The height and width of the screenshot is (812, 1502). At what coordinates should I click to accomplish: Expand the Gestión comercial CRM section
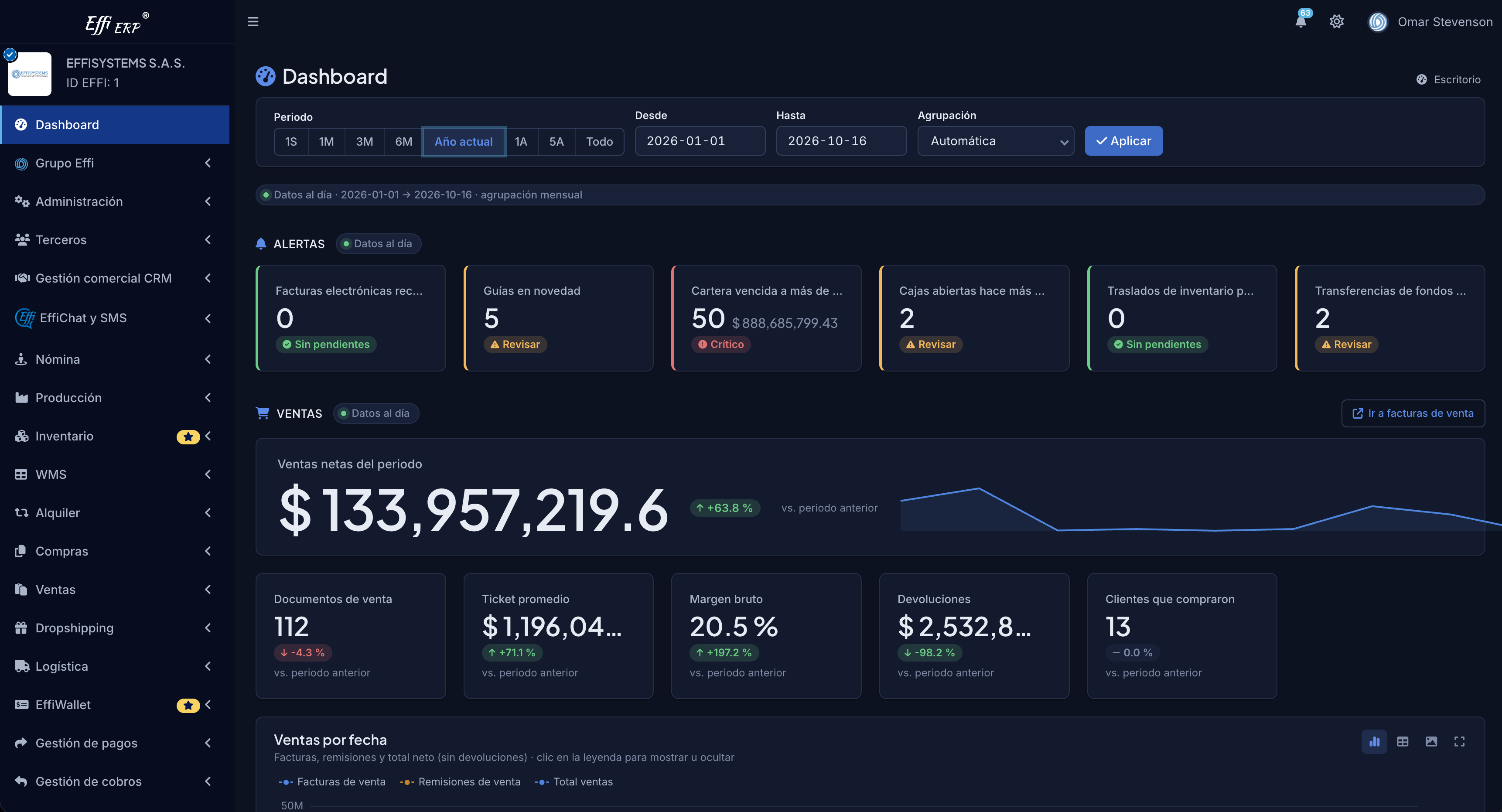pyautogui.click(x=115, y=279)
